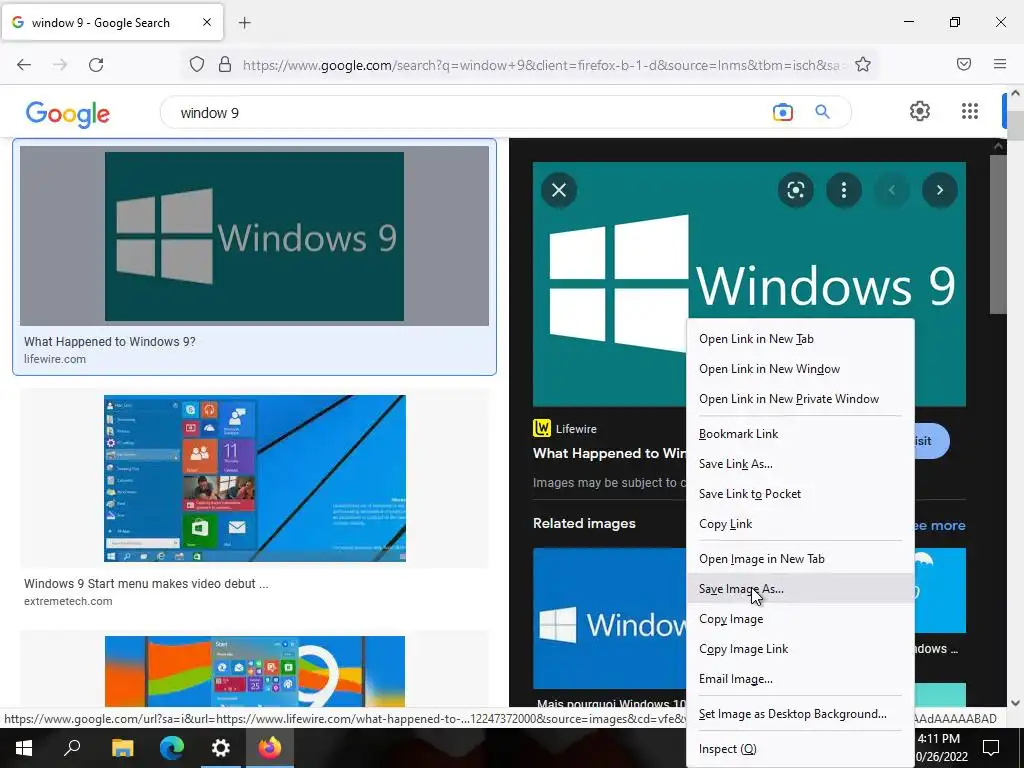The width and height of the screenshot is (1024, 768).
Task: Open 'Windows 9 Start menu makes video debut' title
Action: click(x=146, y=584)
